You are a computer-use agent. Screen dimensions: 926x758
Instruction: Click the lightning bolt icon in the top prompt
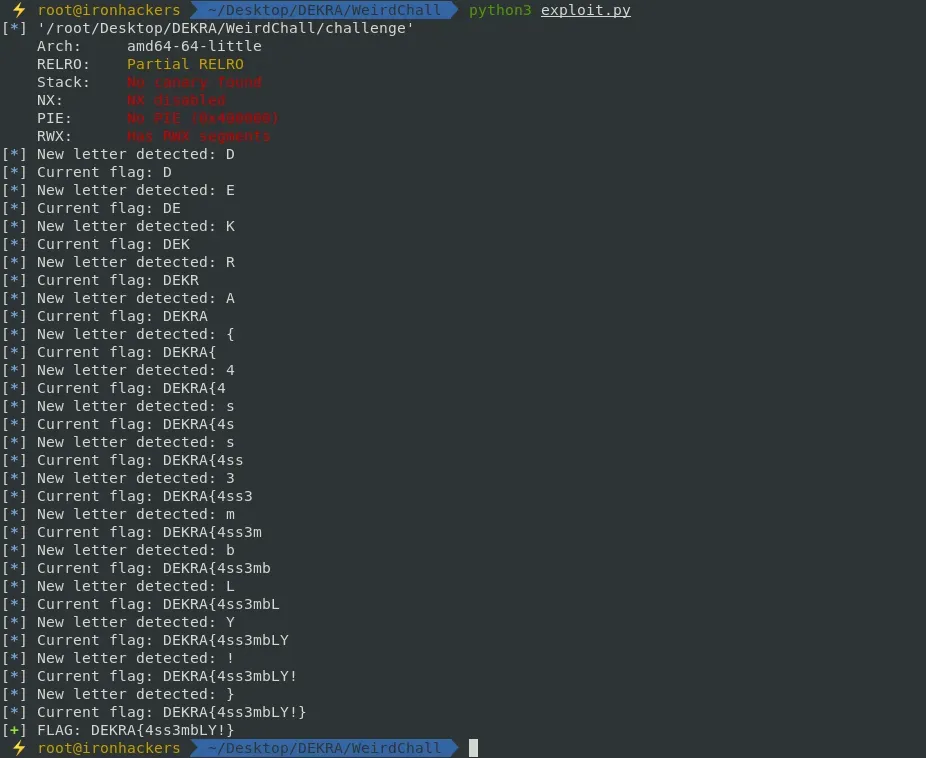[x=18, y=10]
